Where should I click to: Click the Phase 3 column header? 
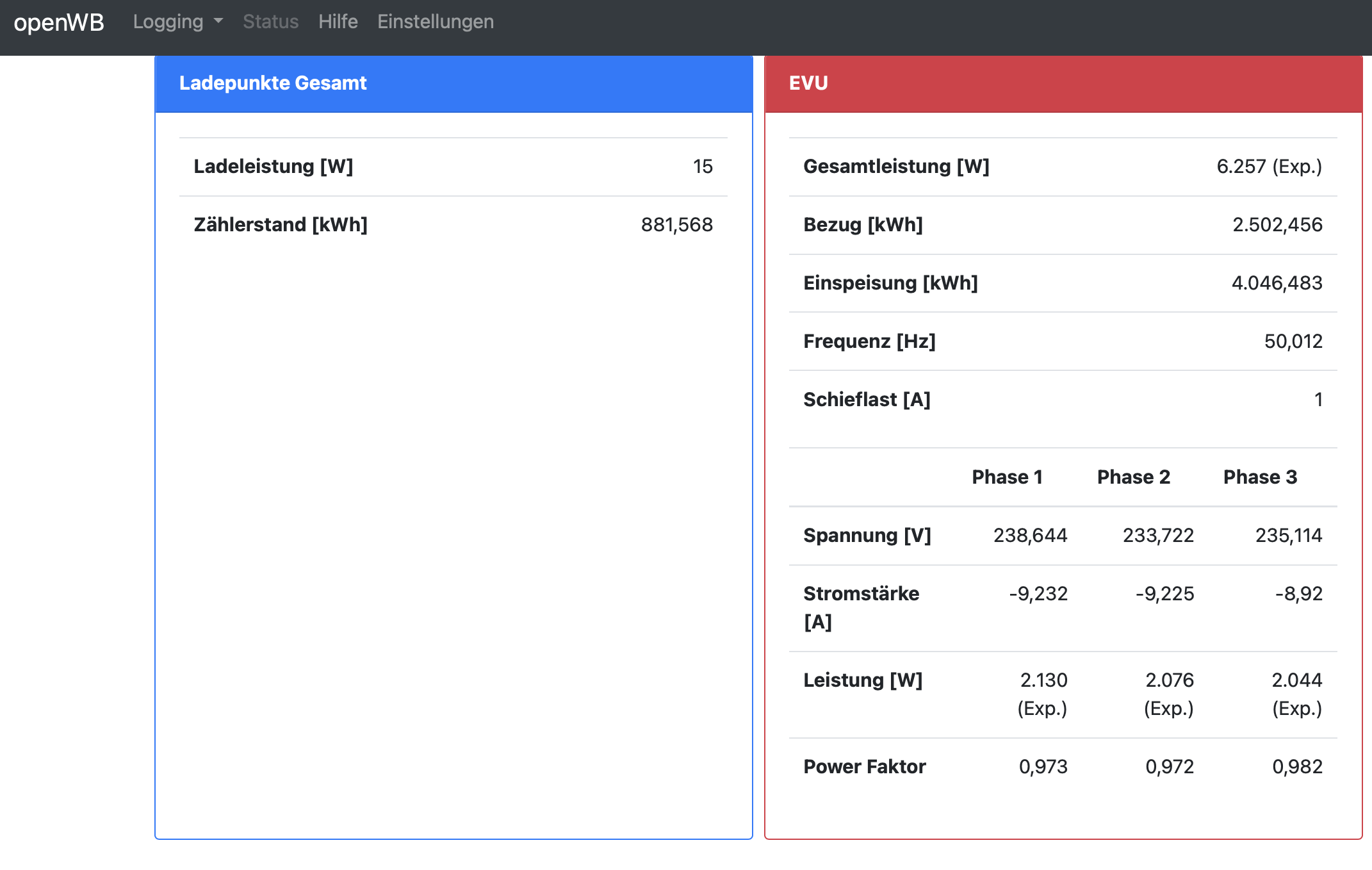(1259, 477)
